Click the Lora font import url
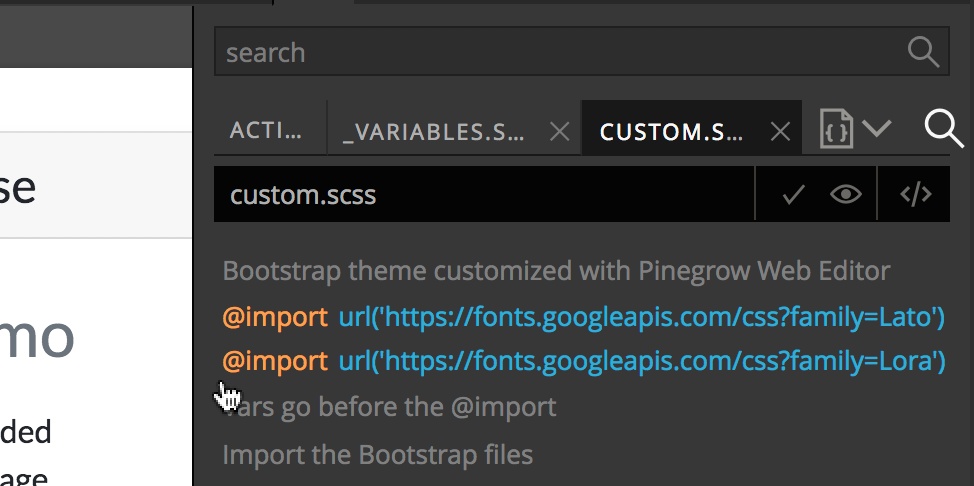This screenshot has height=486, width=974. pyautogui.click(x=642, y=361)
